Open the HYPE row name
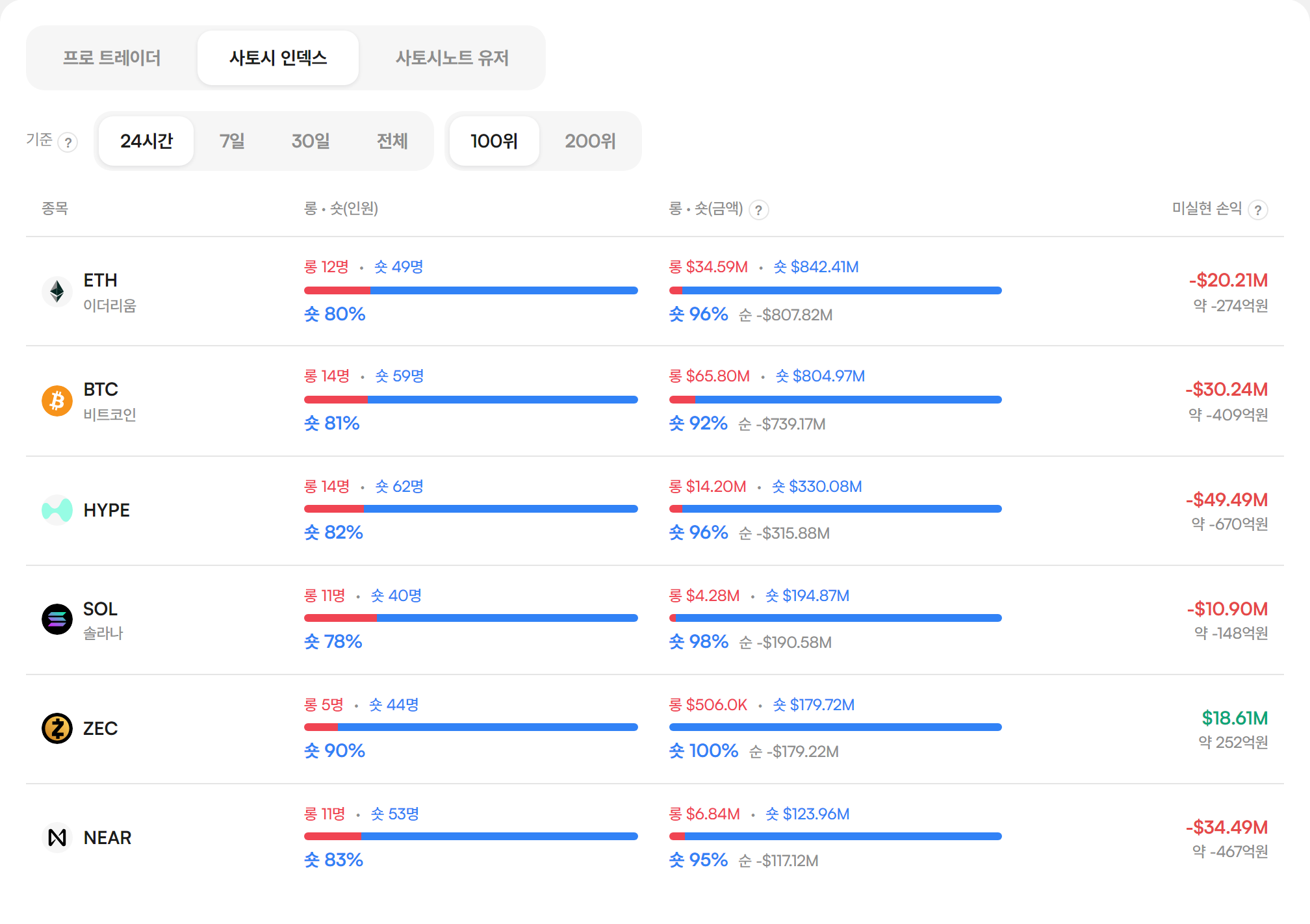 [107, 510]
